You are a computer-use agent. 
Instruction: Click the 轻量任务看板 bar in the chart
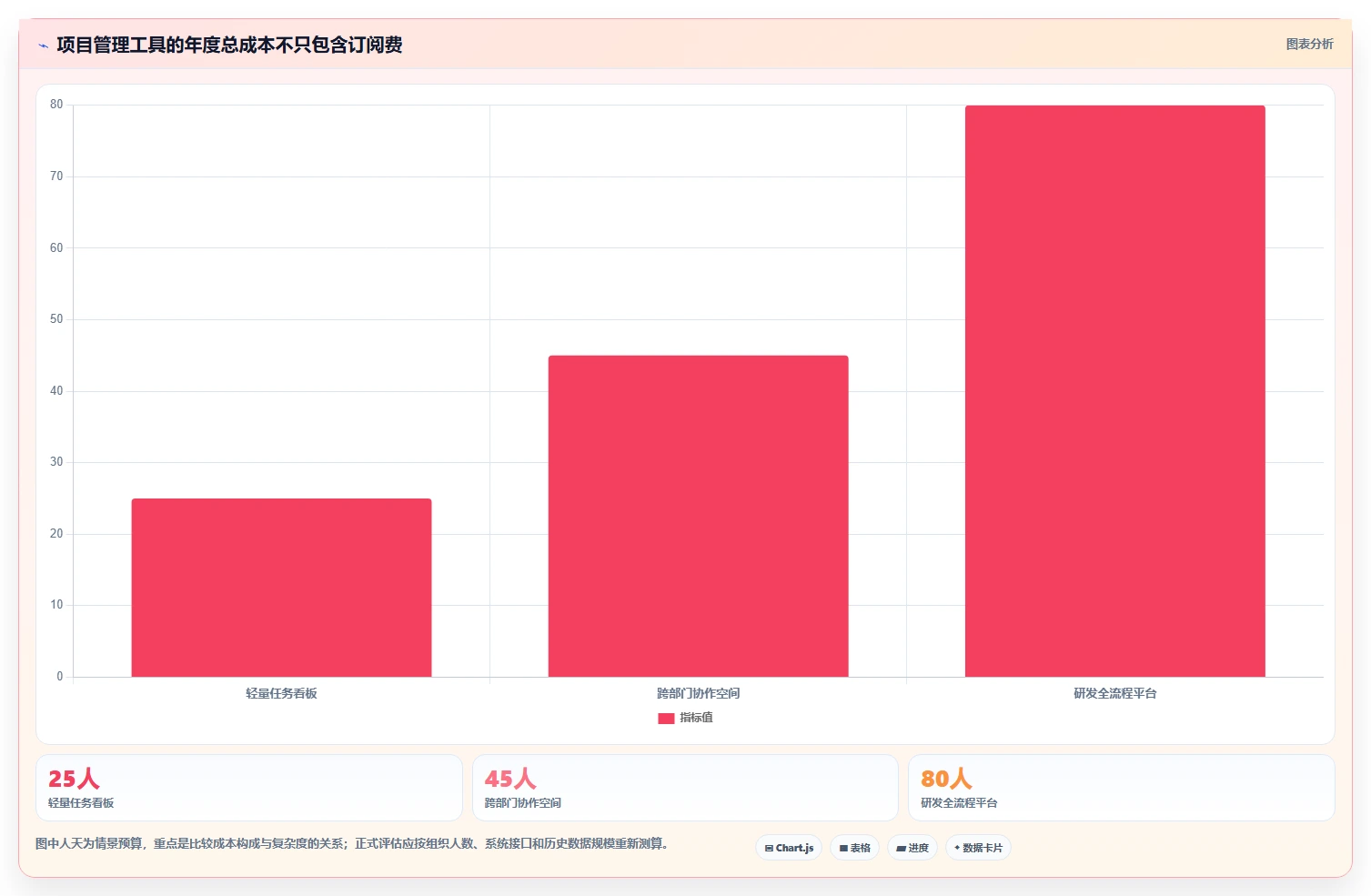(281, 588)
